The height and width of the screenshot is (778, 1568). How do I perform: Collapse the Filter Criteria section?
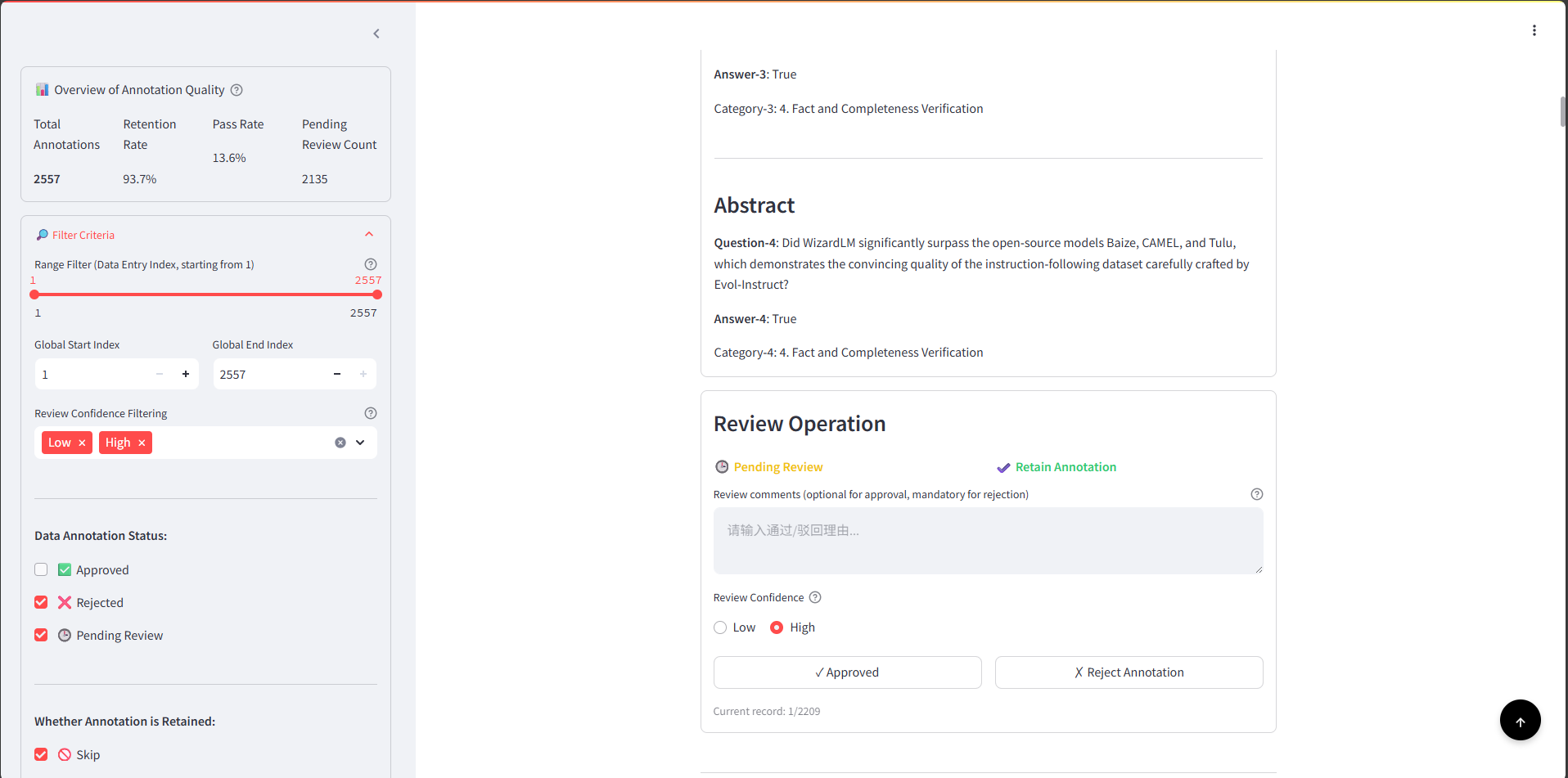(x=369, y=235)
